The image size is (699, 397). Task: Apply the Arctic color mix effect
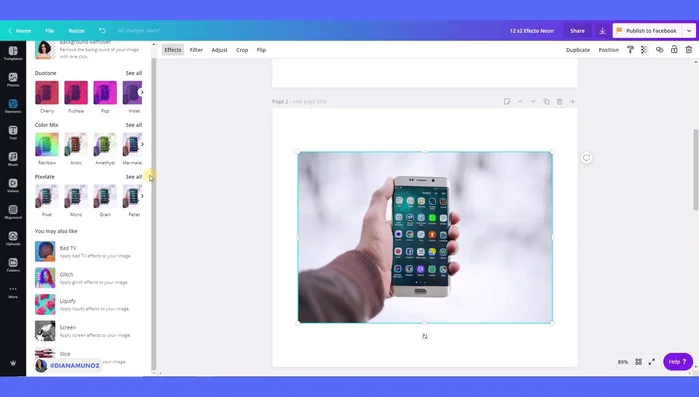coord(76,144)
